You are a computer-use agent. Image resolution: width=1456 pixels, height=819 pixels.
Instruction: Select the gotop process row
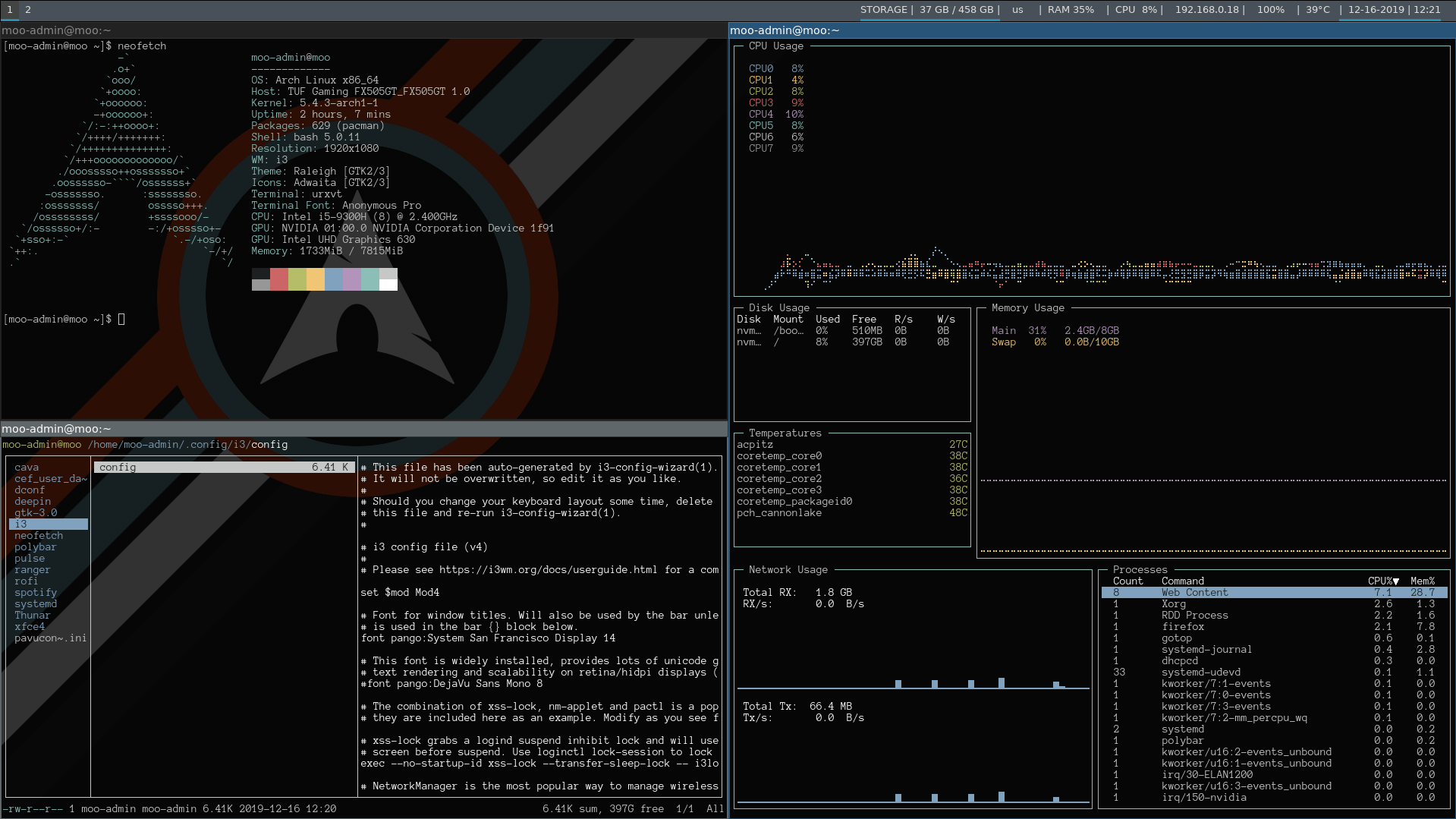[1275, 638]
